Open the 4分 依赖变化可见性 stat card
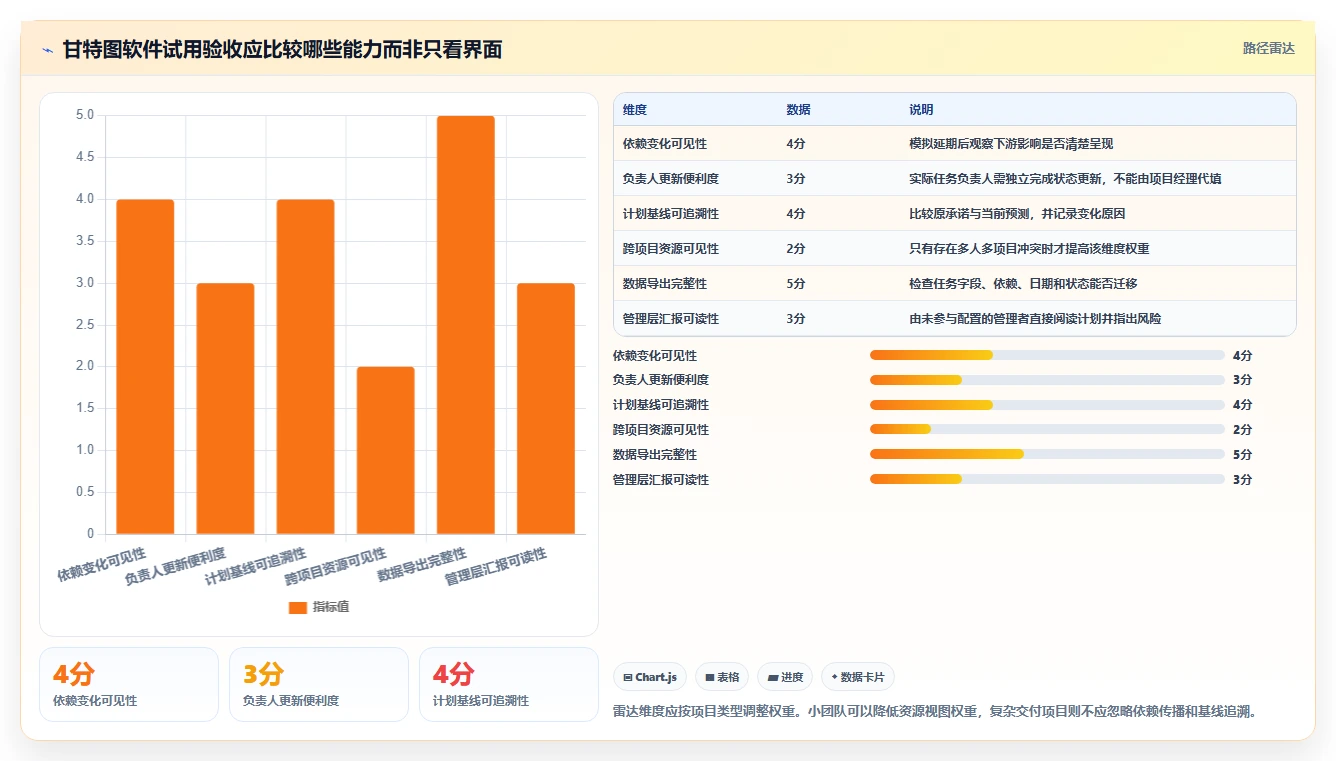This screenshot has width=1336, height=761. point(129,684)
